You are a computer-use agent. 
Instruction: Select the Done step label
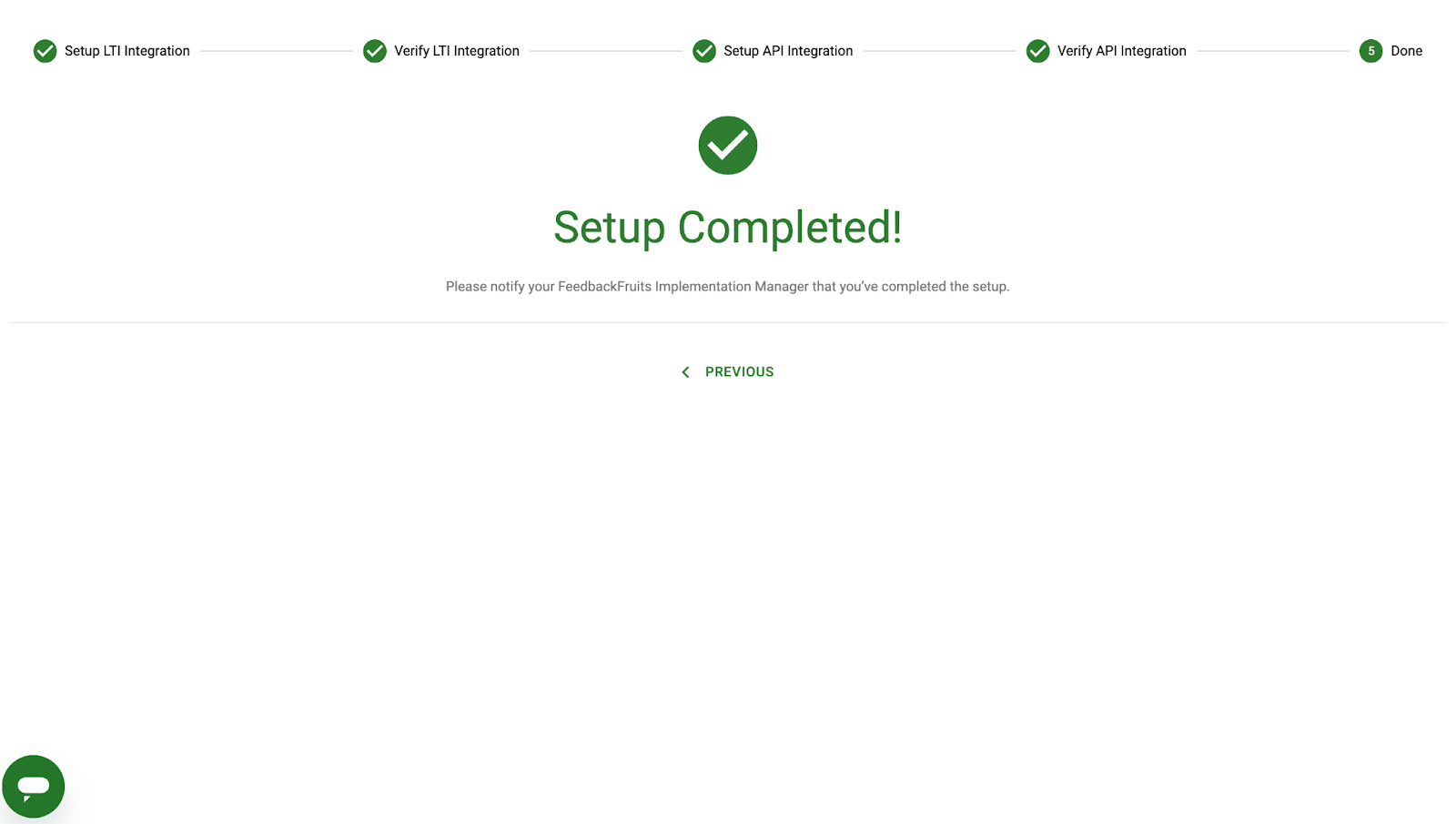pyautogui.click(x=1406, y=51)
